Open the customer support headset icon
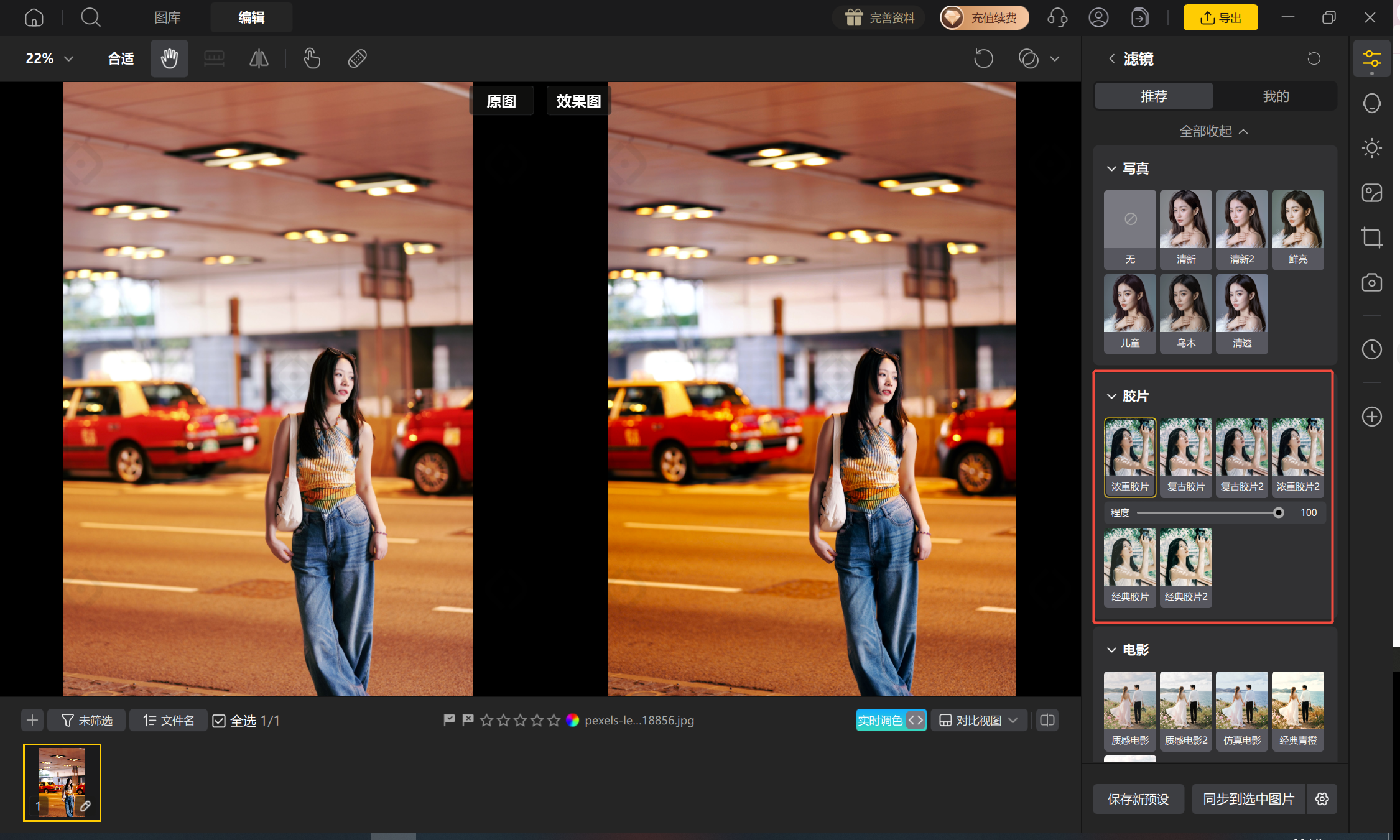This screenshot has width=1400, height=840. point(1057,17)
